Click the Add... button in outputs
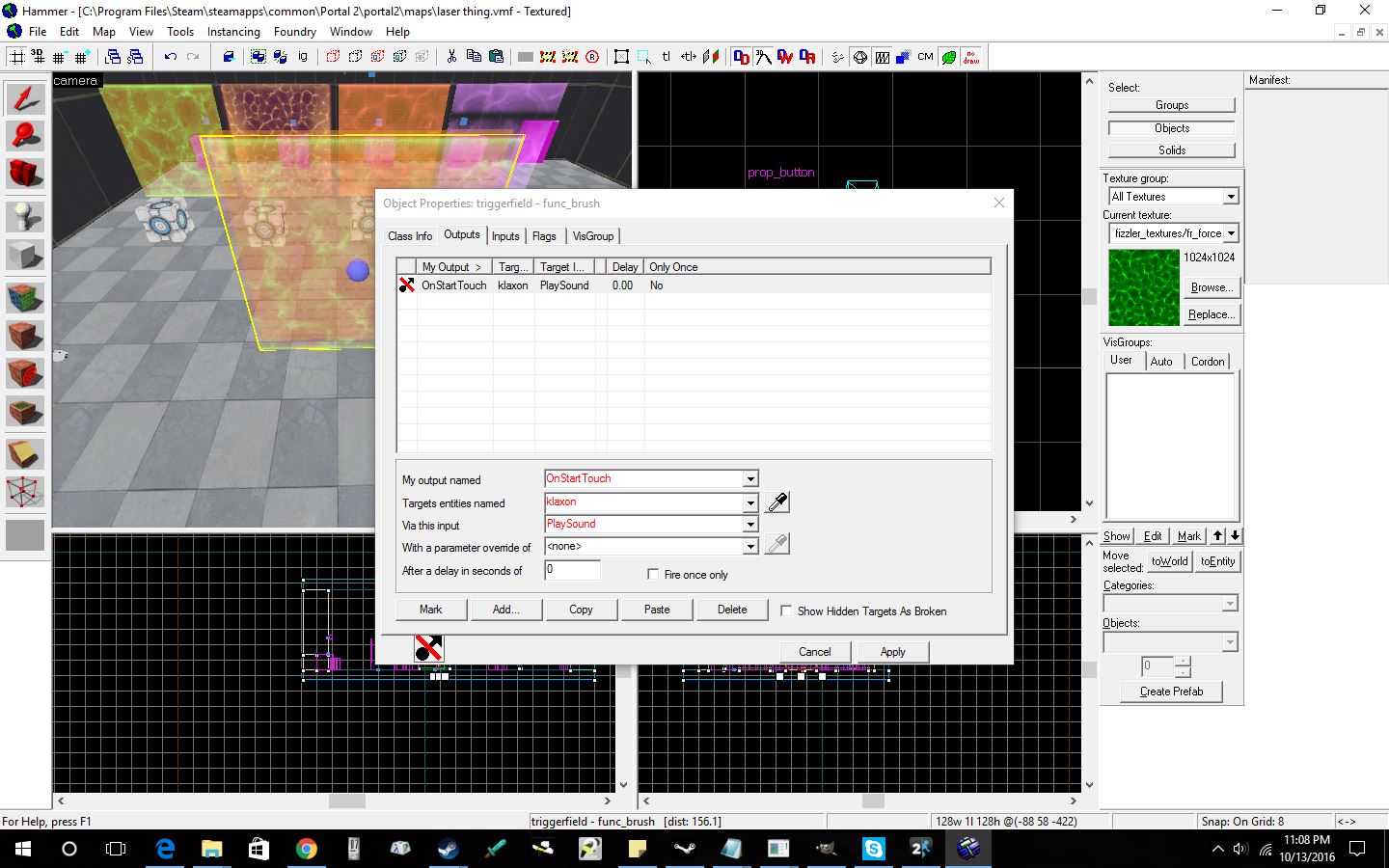 click(505, 610)
